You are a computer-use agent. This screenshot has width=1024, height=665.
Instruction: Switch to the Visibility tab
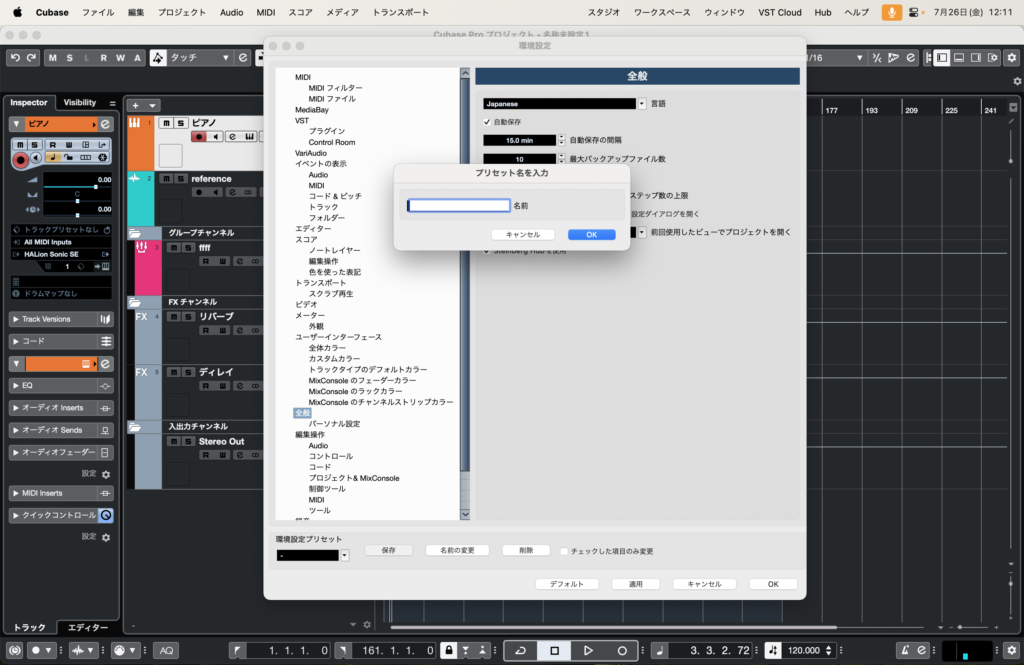(x=80, y=102)
